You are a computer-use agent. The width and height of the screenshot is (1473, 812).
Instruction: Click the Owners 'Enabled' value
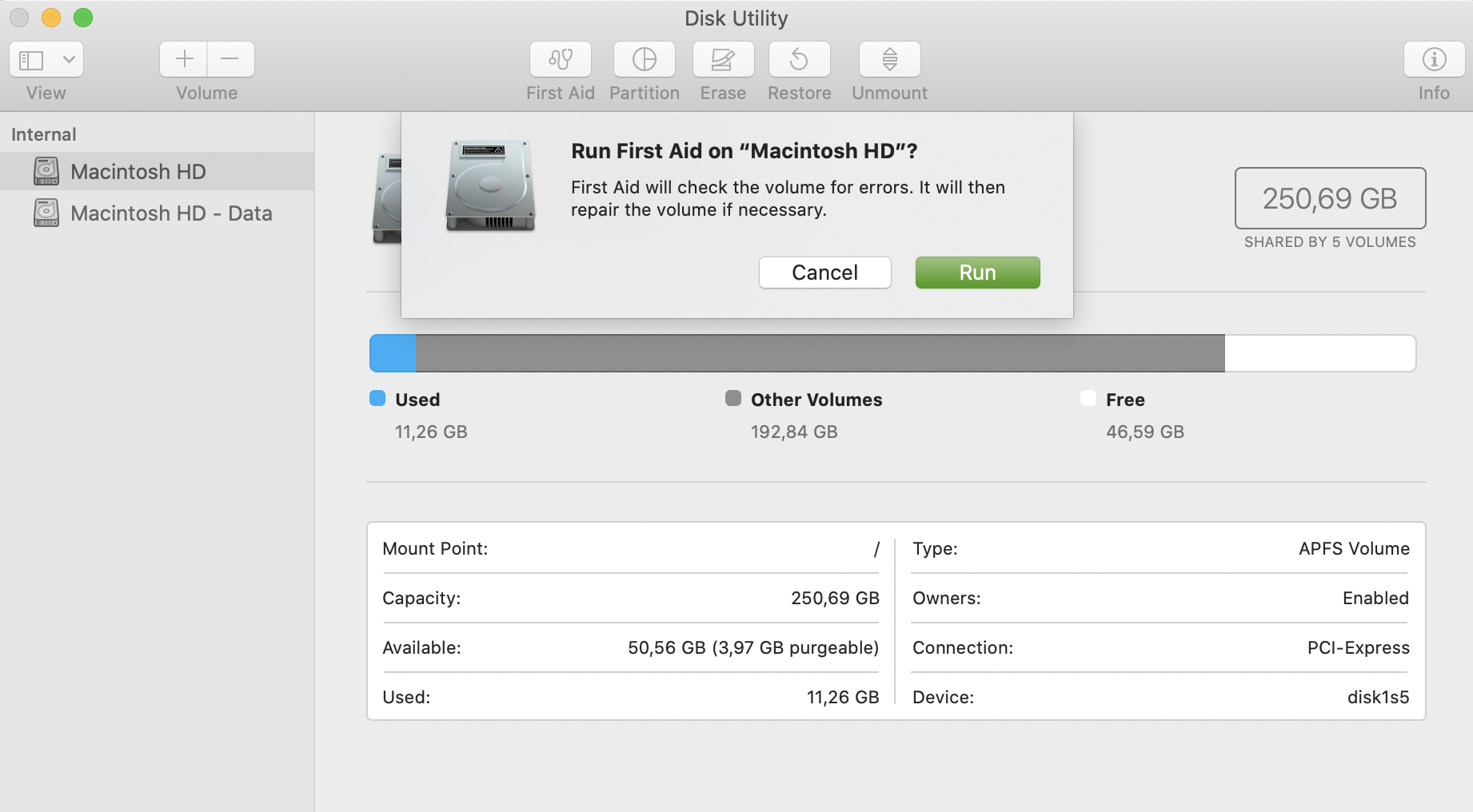[1375, 598]
